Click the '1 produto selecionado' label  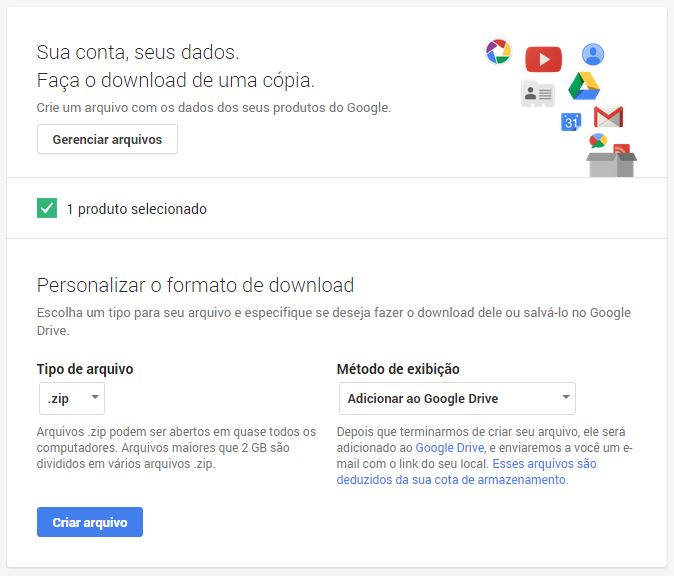pyautogui.click(x=136, y=209)
